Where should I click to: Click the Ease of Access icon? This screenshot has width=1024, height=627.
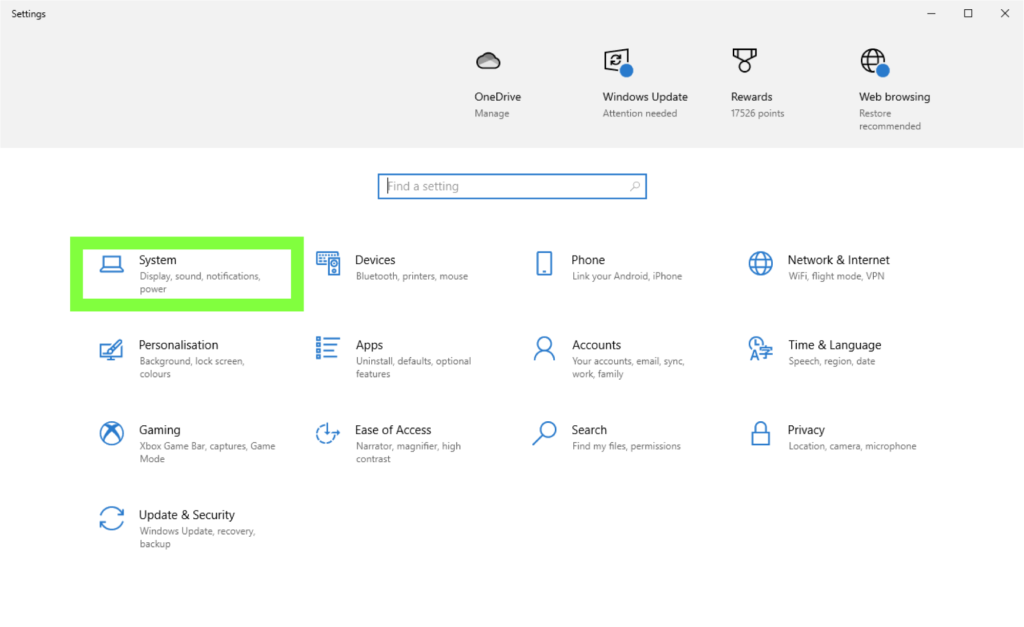[328, 433]
